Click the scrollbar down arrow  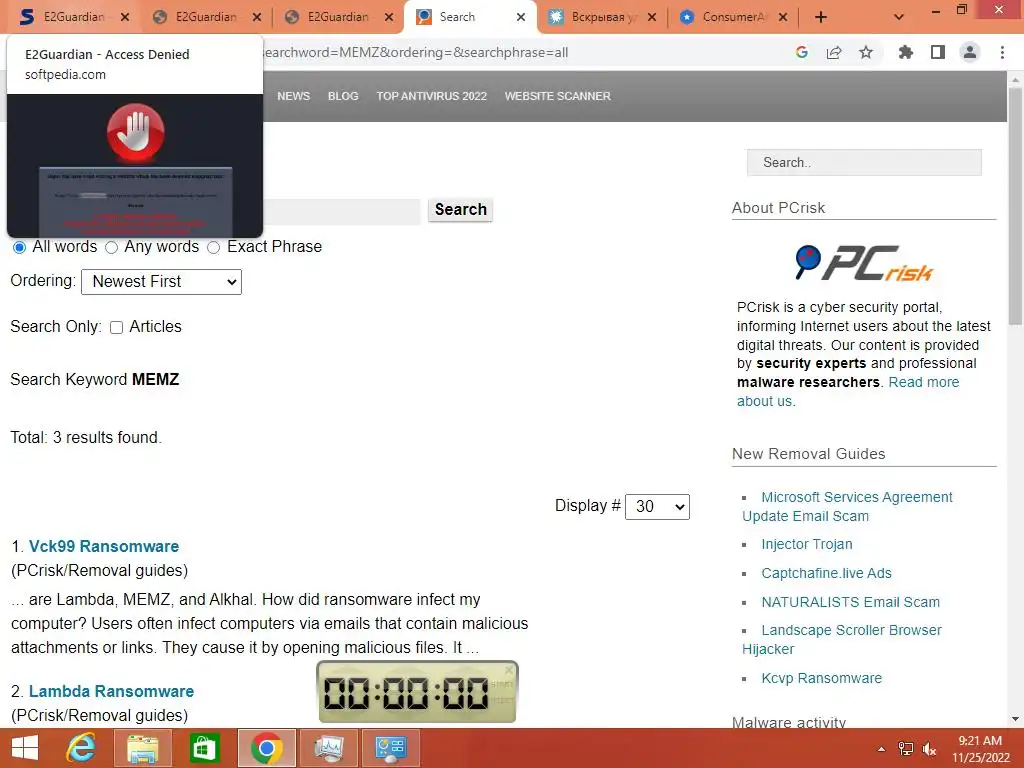click(1015, 719)
